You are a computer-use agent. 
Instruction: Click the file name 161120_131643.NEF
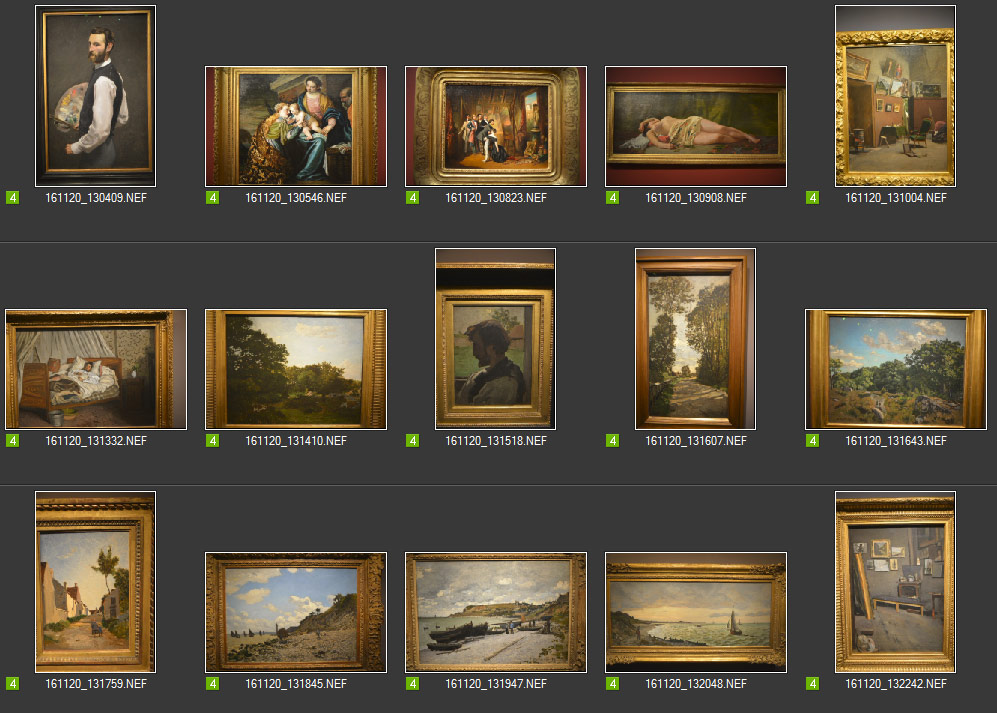tap(896, 441)
